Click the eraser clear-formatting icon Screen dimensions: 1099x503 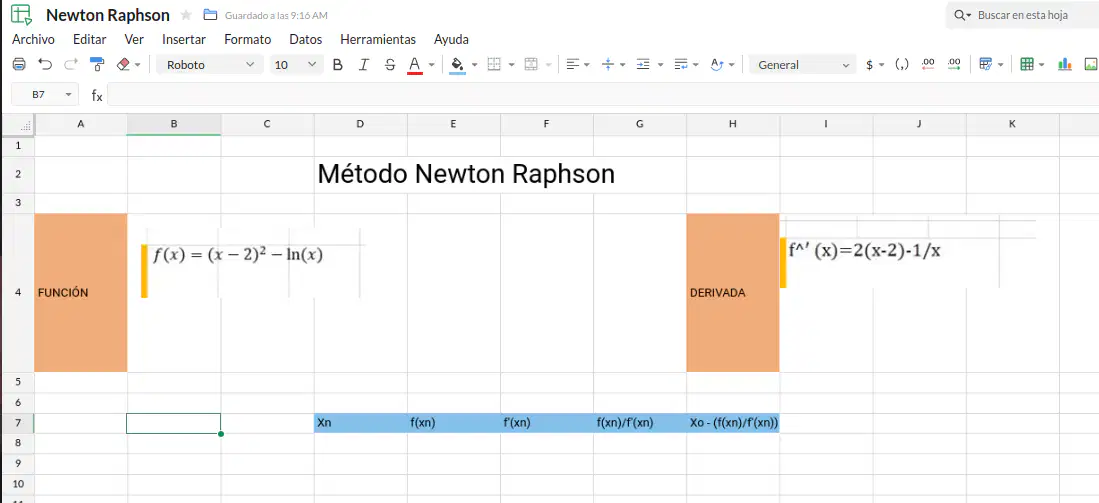click(x=123, y=64)
